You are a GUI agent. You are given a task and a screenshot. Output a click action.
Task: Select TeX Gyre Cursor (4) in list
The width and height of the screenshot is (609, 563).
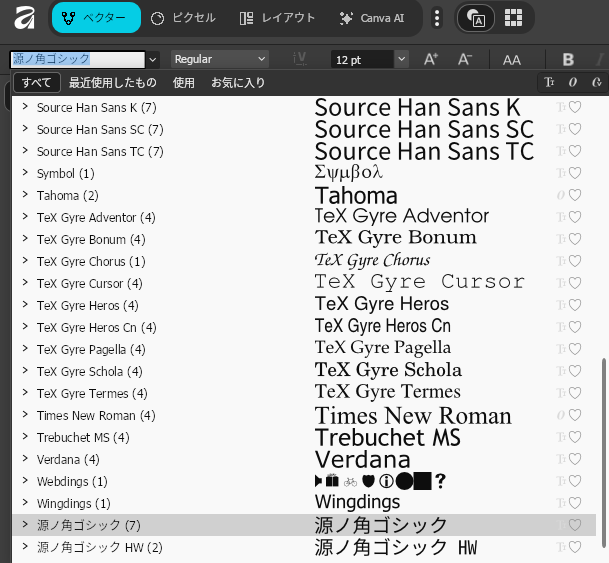click(x=90, y=283)
